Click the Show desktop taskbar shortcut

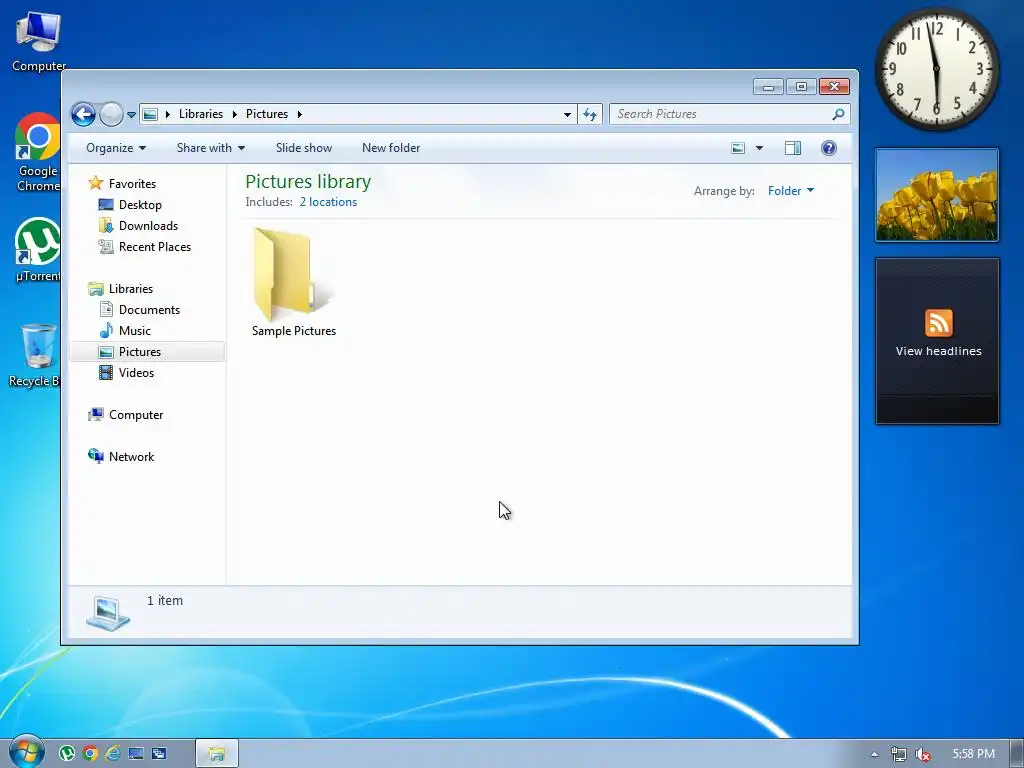[x=136, y=754]
